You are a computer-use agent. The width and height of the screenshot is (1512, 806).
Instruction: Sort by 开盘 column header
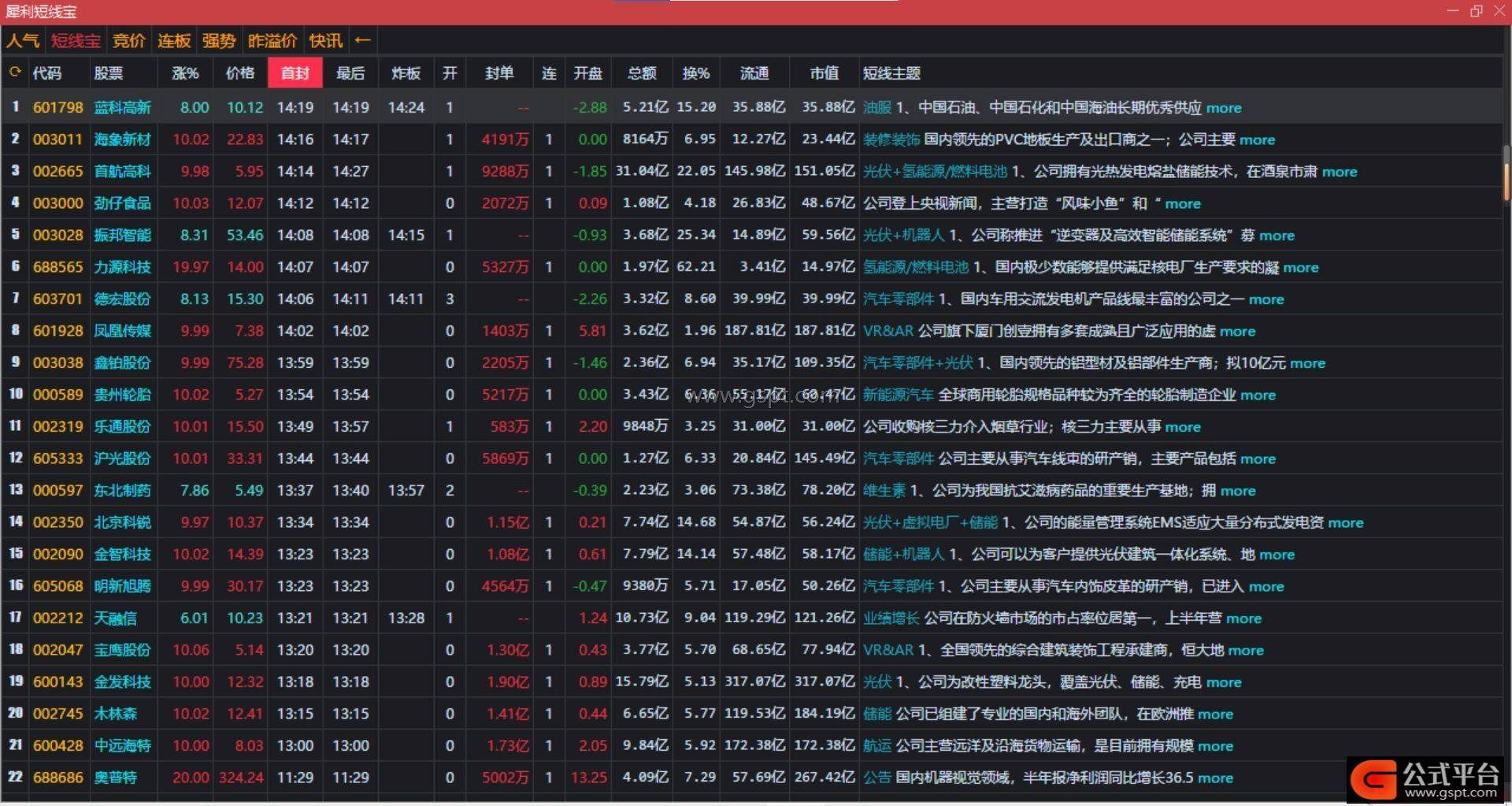coord(587,73)
